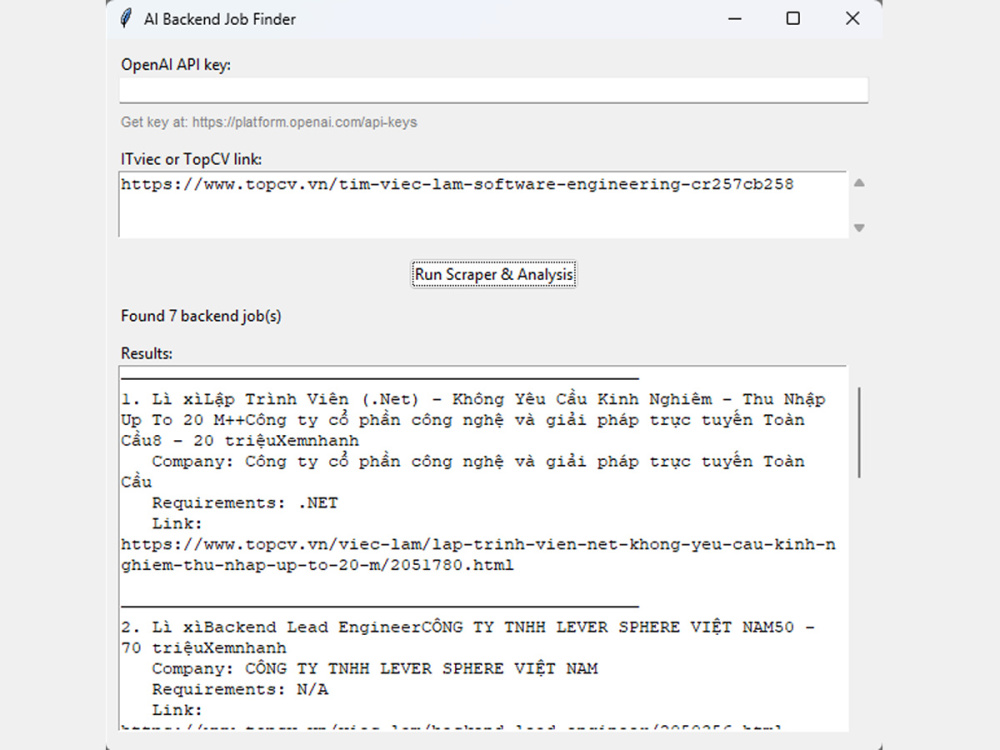Click the feather app icon in title bar
This screenshot has height=750, width=1000.
(x=126, y=18)
